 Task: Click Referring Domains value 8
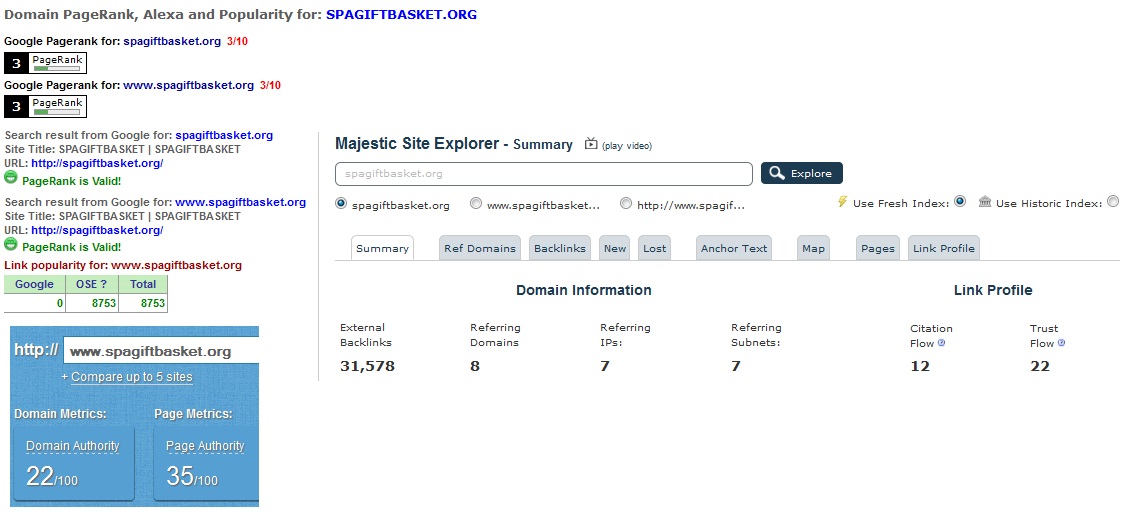click(475, 366)
